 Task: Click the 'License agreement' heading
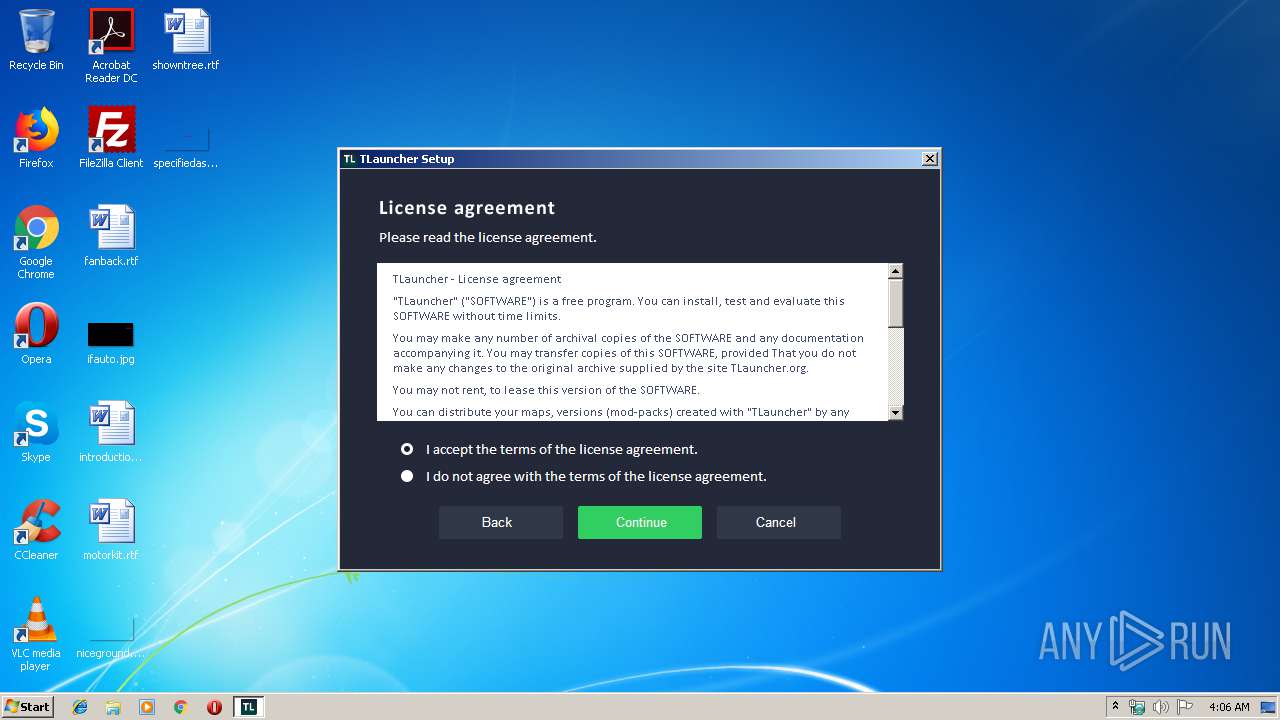coord(467,208)
